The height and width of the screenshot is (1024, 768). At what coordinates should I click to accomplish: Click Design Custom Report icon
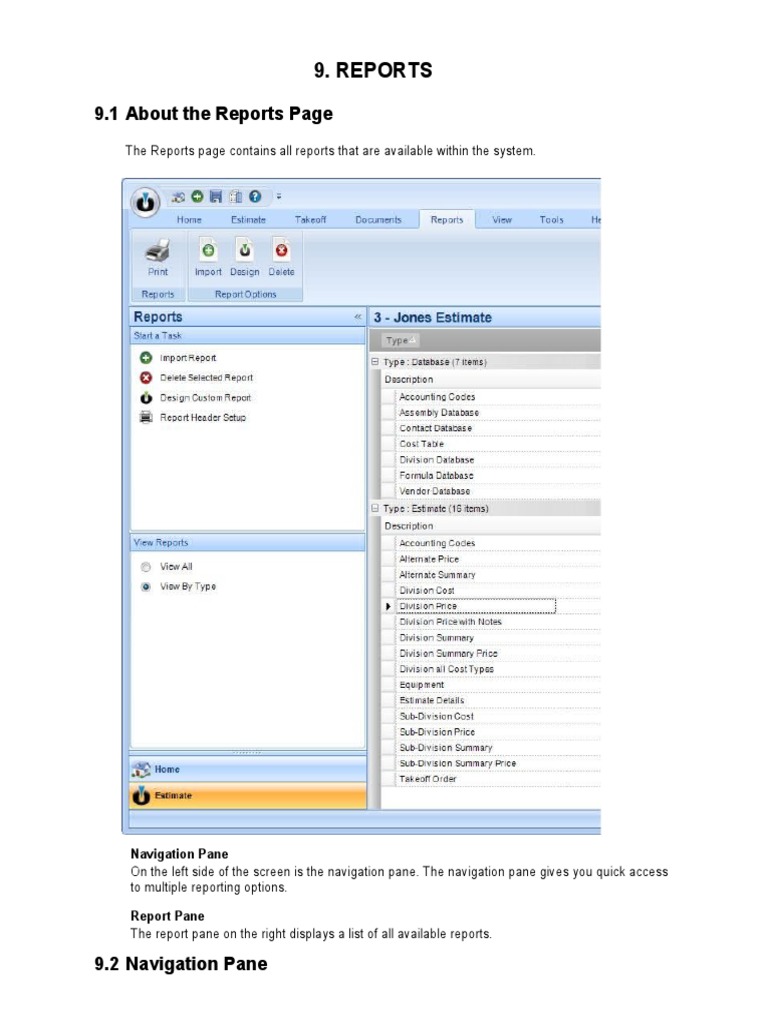coord(146,397)
